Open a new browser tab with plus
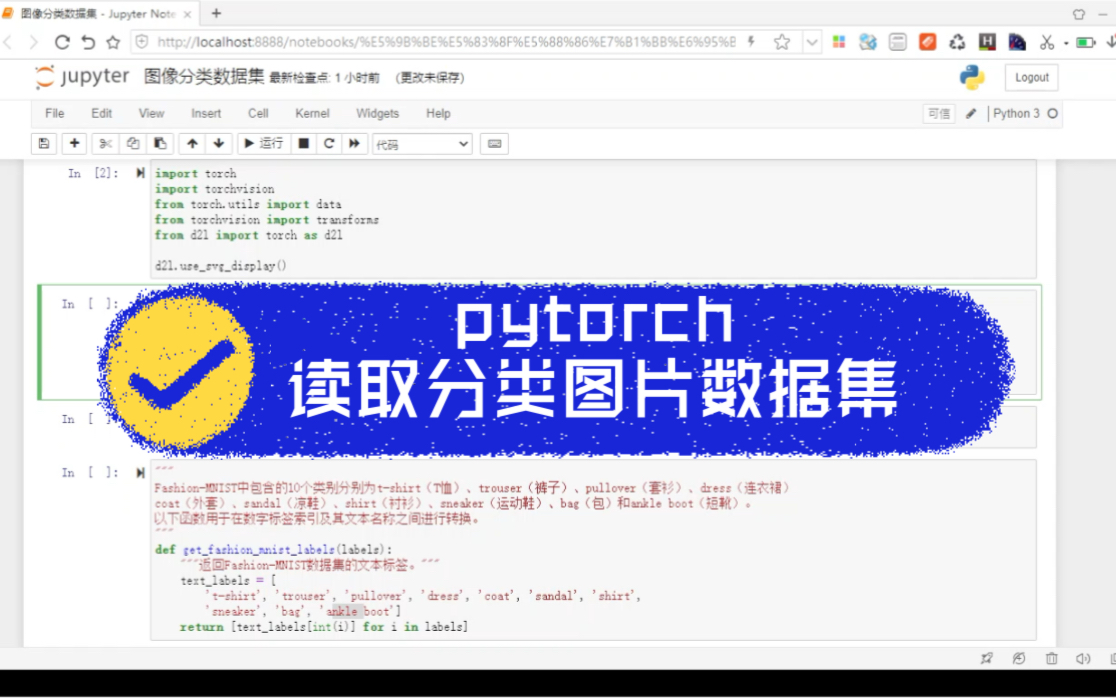1116x698 pixels. tap(216, 13)
